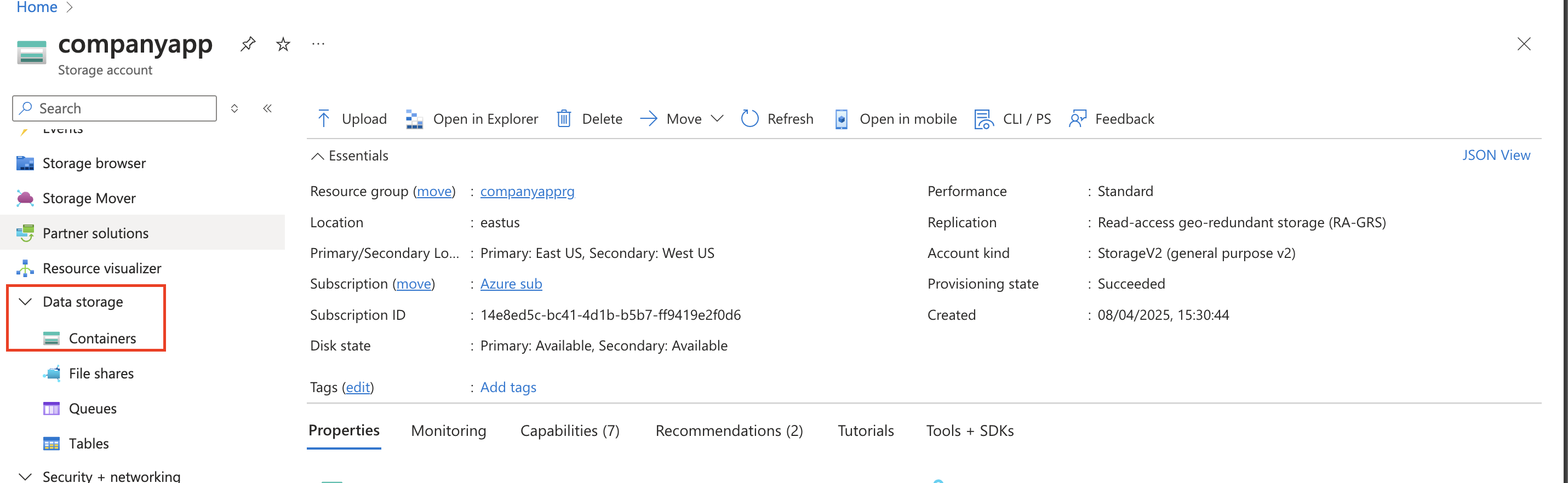This screenshot has height=483, width=1568.
Task: Click the Tables icon
Action: point(51,444)
